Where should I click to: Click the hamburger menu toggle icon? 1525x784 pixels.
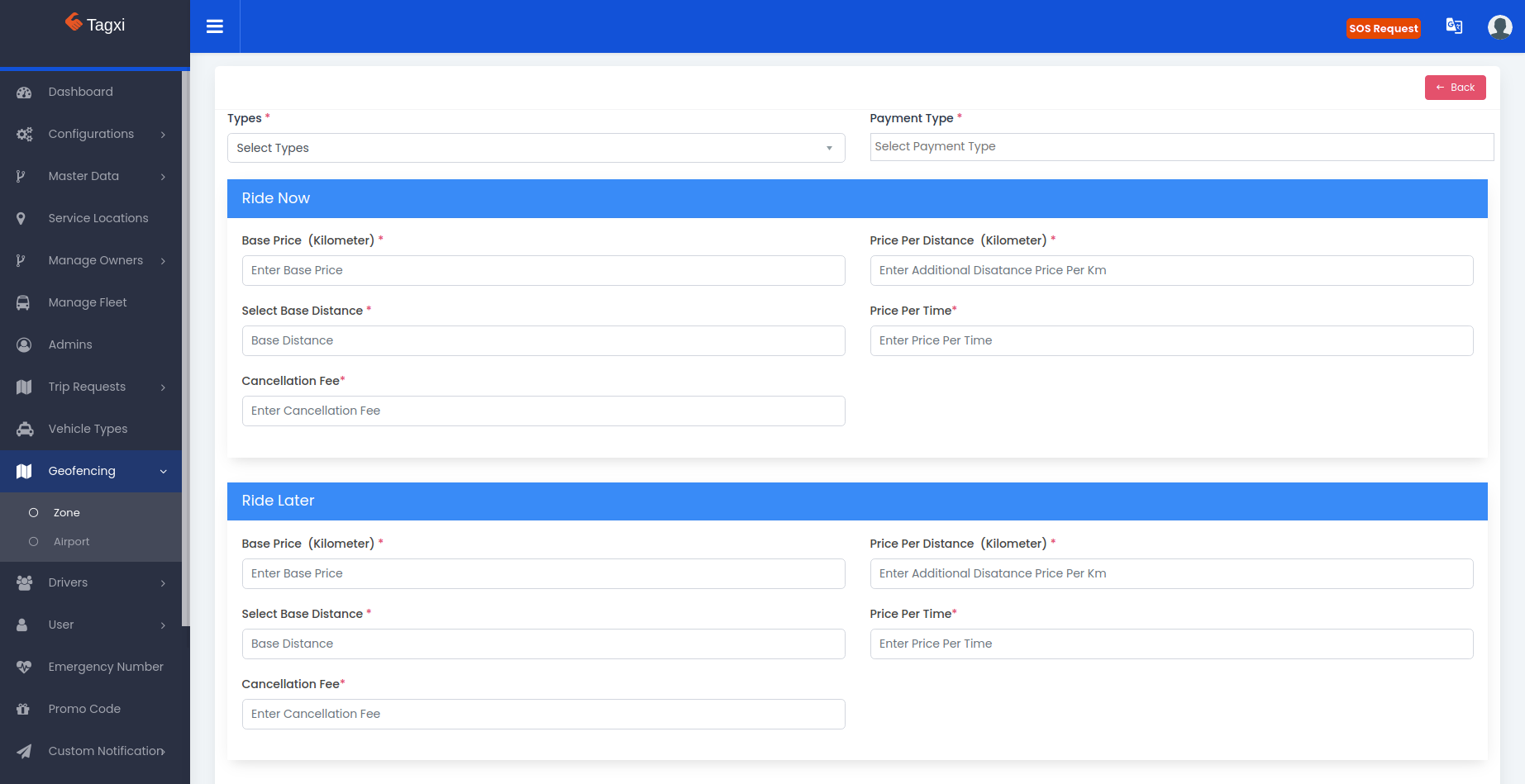pos(215,26)
